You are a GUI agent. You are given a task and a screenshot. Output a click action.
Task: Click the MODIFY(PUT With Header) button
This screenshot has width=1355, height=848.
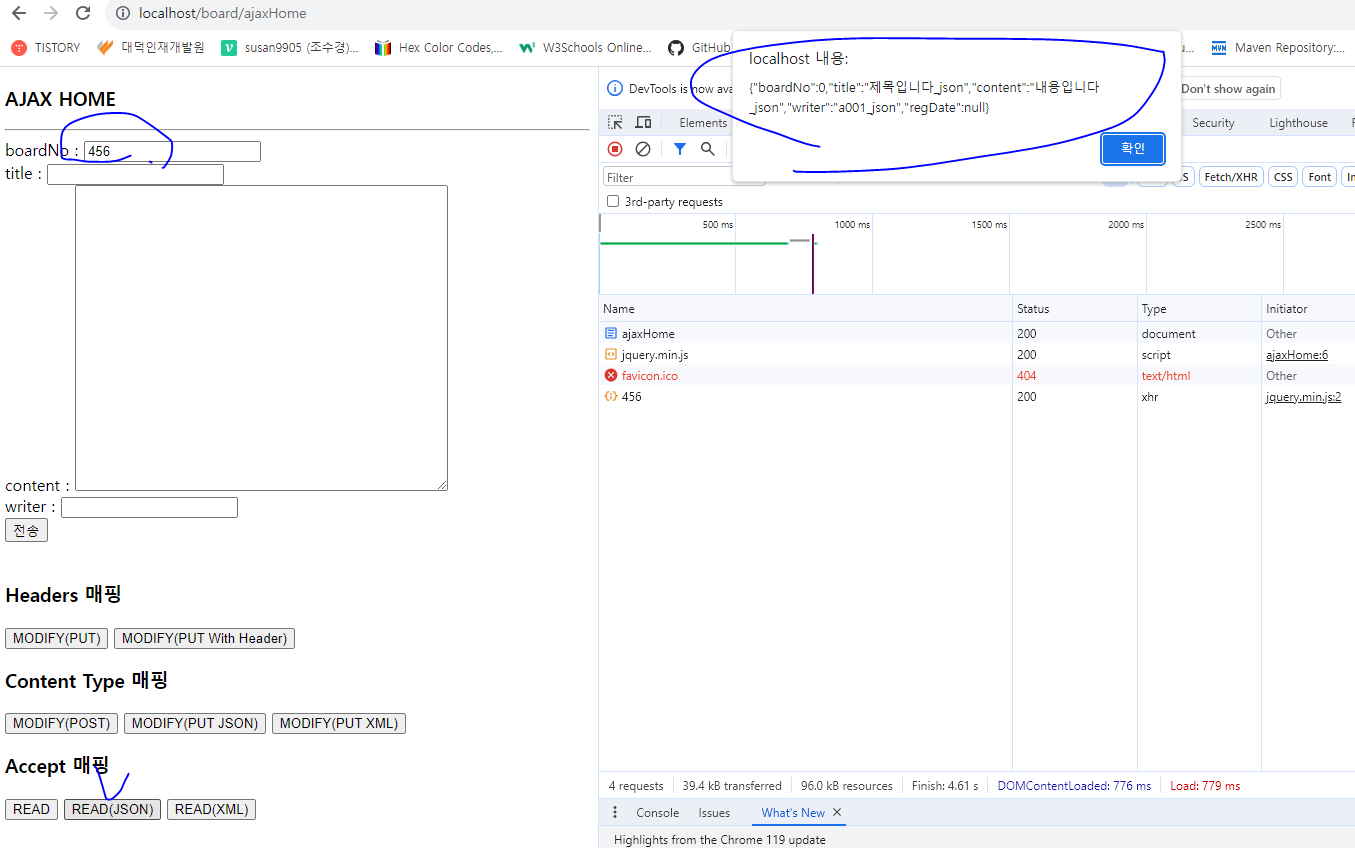pyautogui.click(x=204, y=638)
